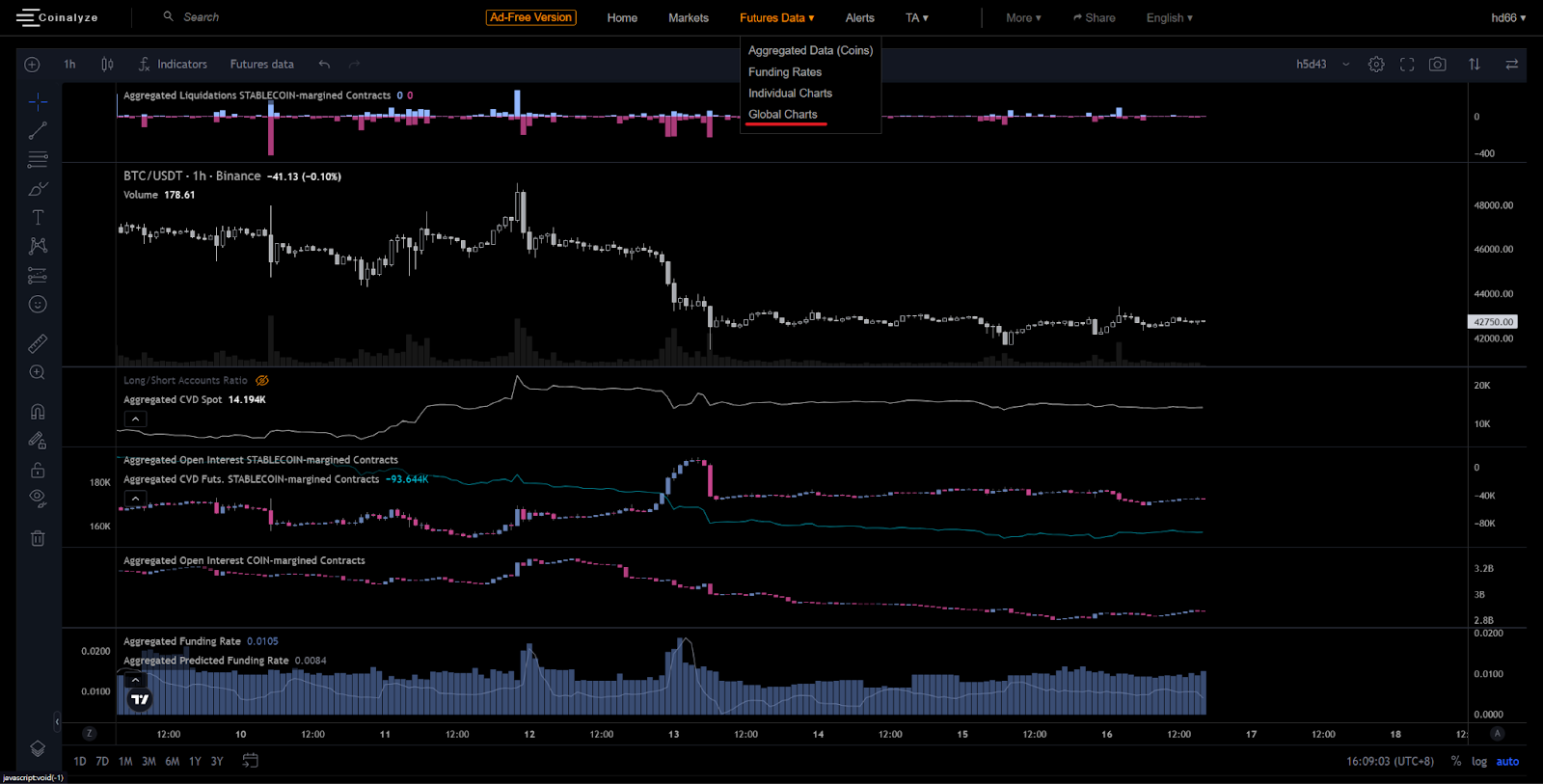Enter fullscreen mode

pyautogui.click(x=1407, y=65)
